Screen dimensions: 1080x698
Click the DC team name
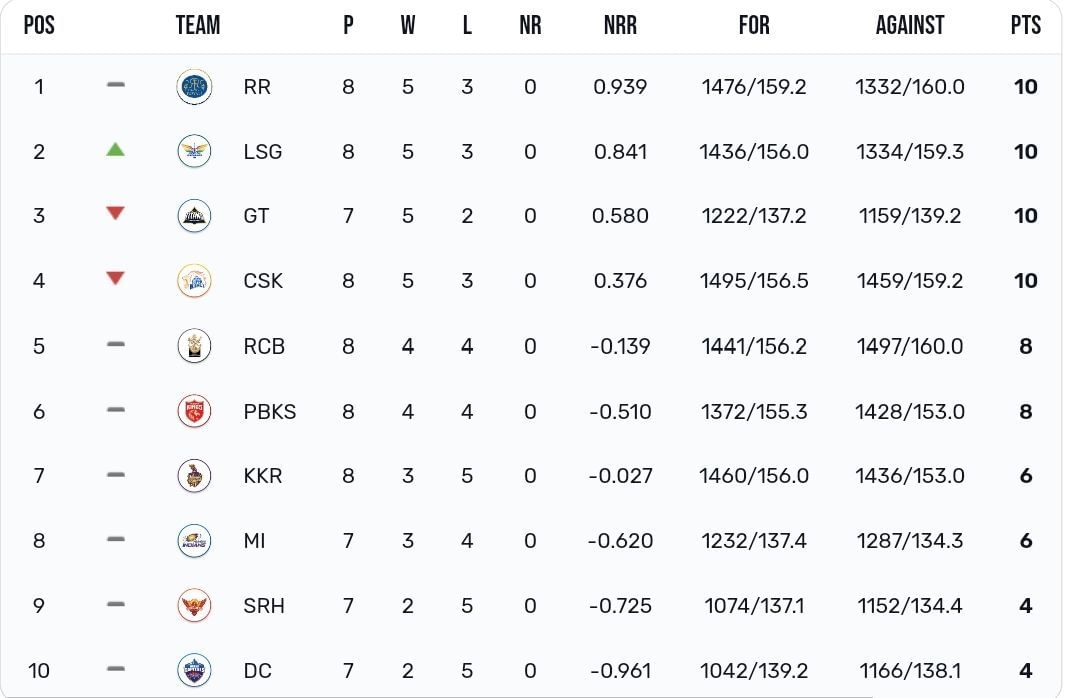(x=258, y=670)
